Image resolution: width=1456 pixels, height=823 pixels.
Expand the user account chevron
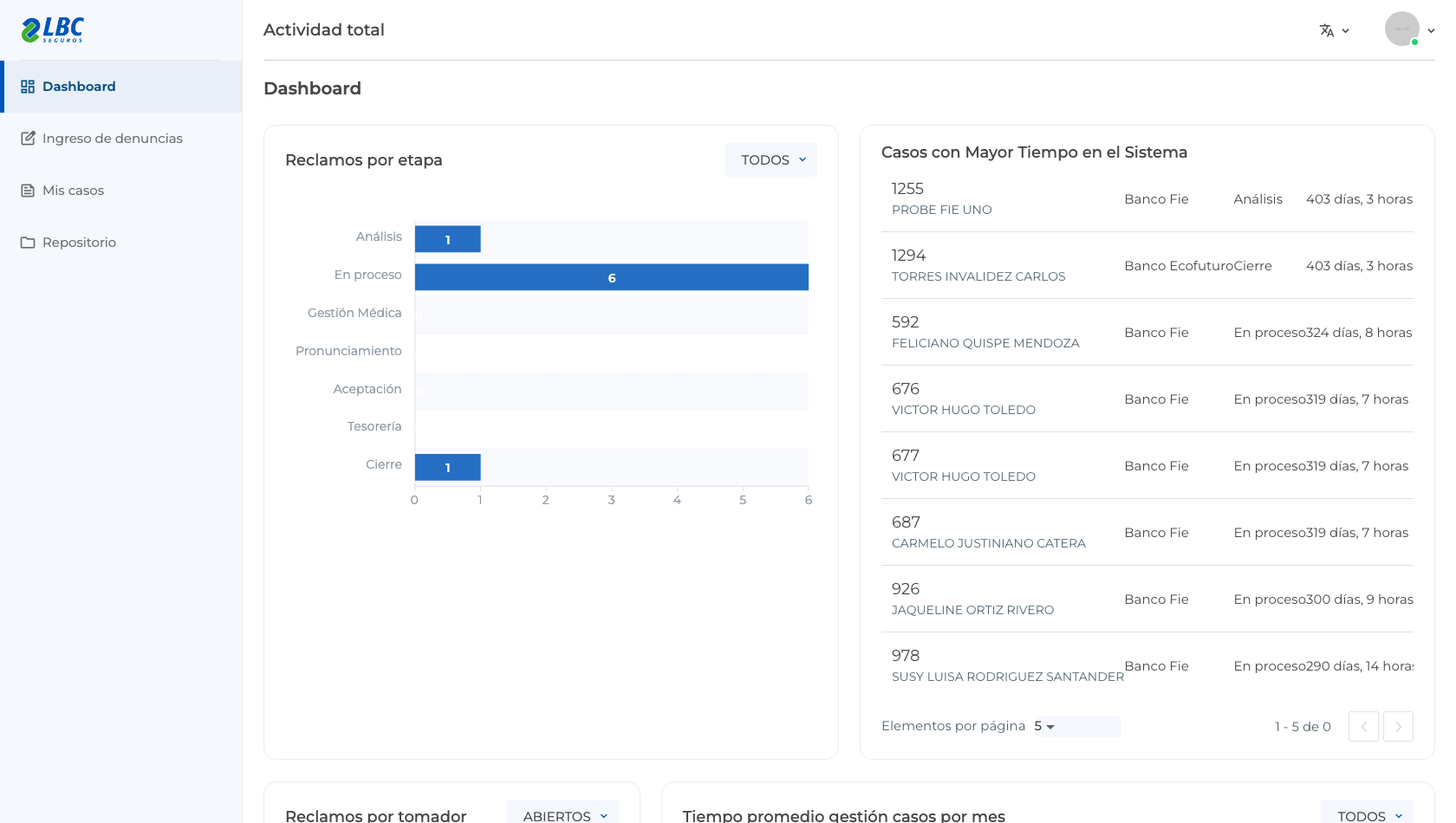coord(1431,30)
